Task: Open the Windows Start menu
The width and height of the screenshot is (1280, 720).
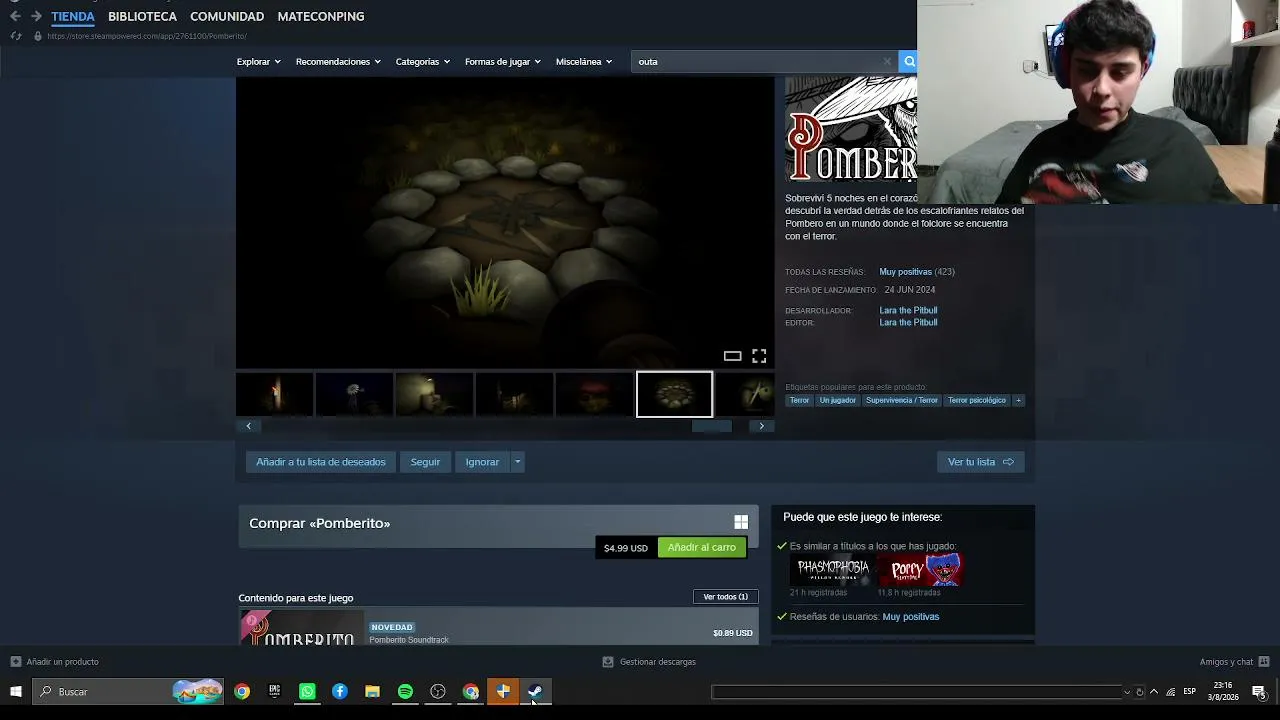Action: pyautogui.click(x=16, y=692)
